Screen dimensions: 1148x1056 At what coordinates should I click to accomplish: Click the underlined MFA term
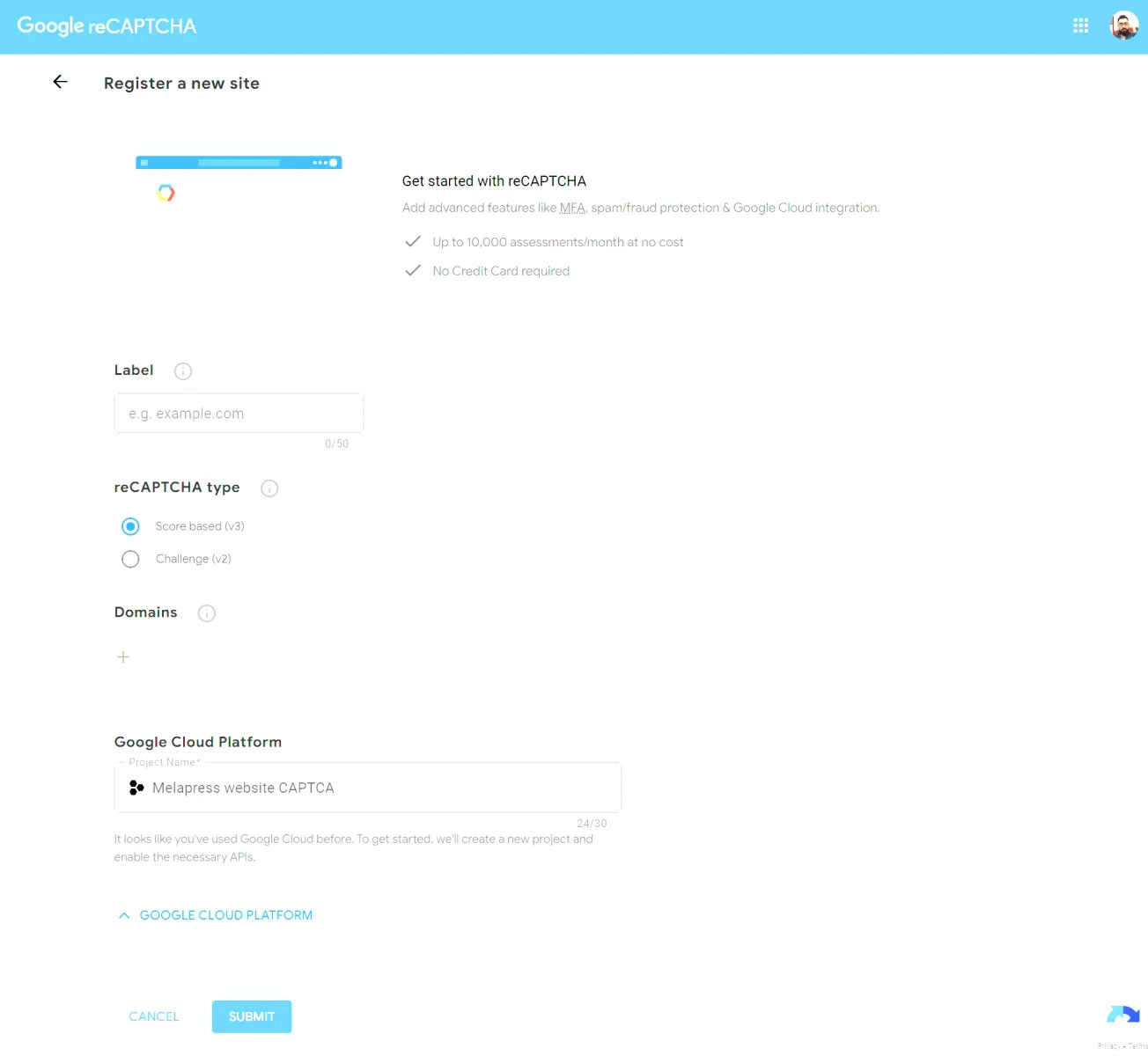point(572,208)
